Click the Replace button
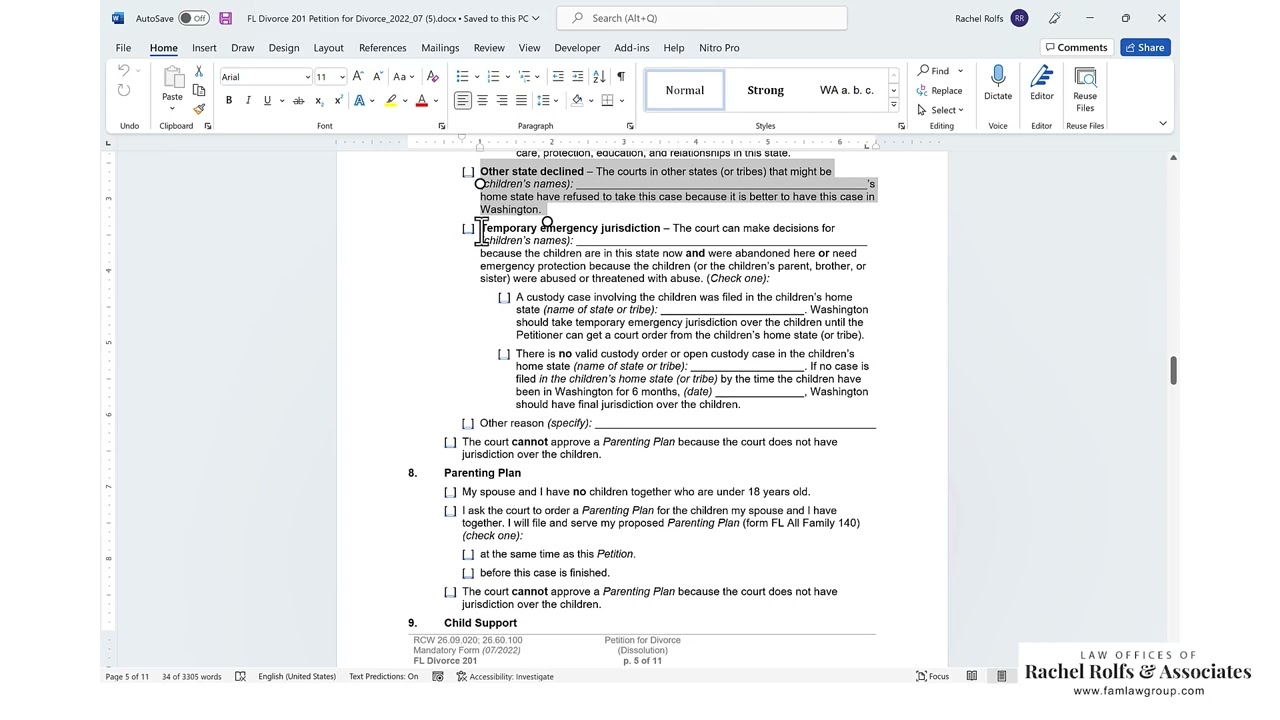 (x=940, y=90)
